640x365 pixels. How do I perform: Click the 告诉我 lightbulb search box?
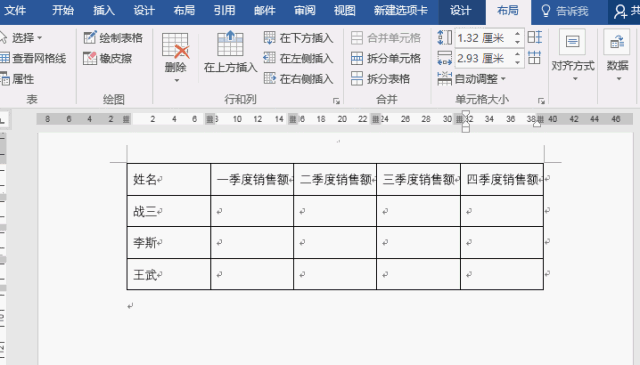pyautogui.click(x=565, y=11)
